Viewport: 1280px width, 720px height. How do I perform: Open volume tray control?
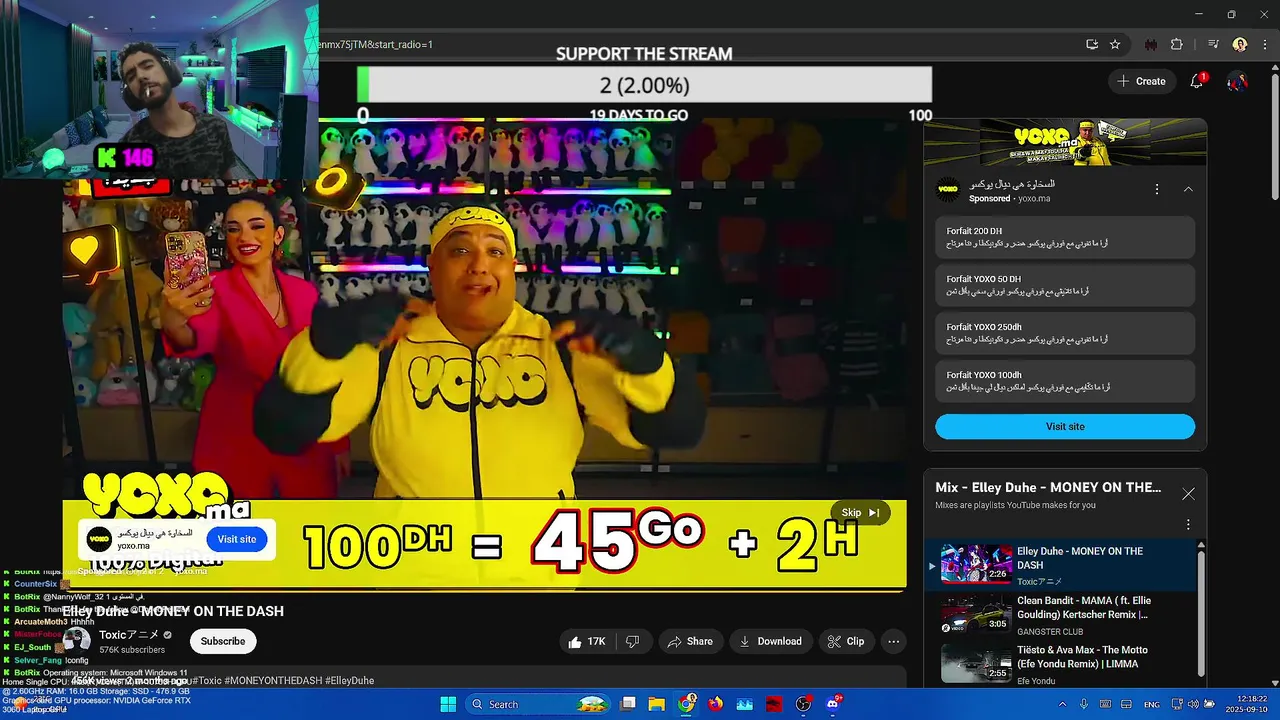coord(1195,704)
